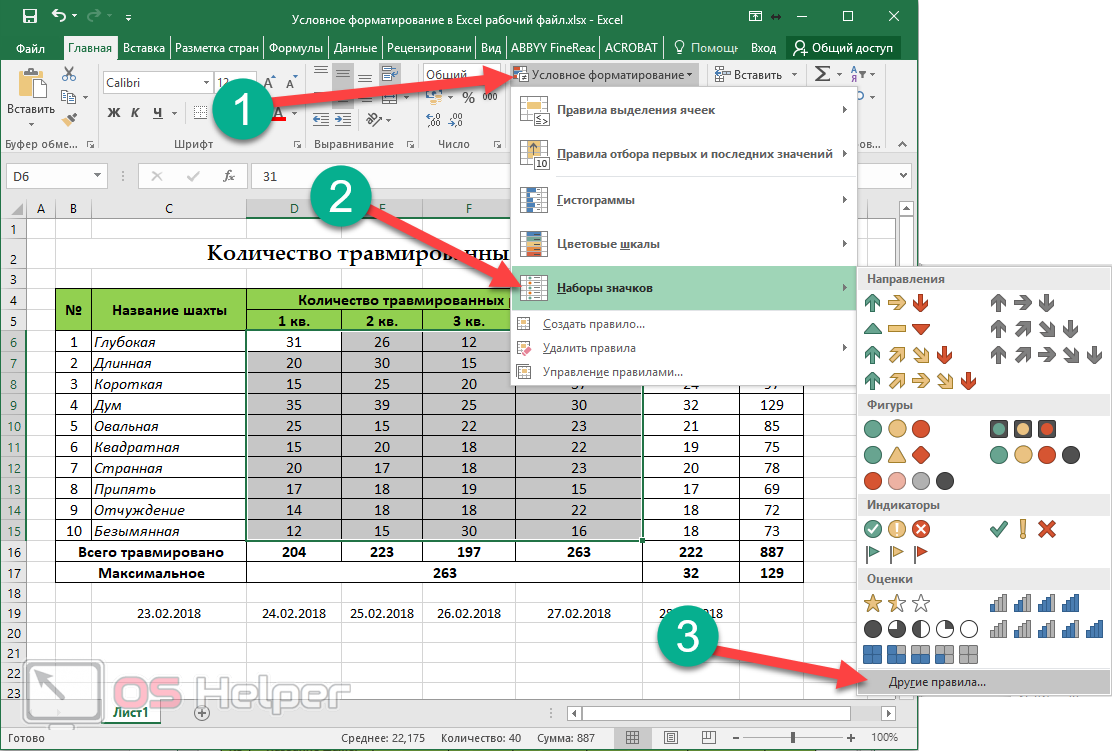Expand the Name Box dropdown showing D6
Screen dimensions: 1112x751
tap(98, 176)
